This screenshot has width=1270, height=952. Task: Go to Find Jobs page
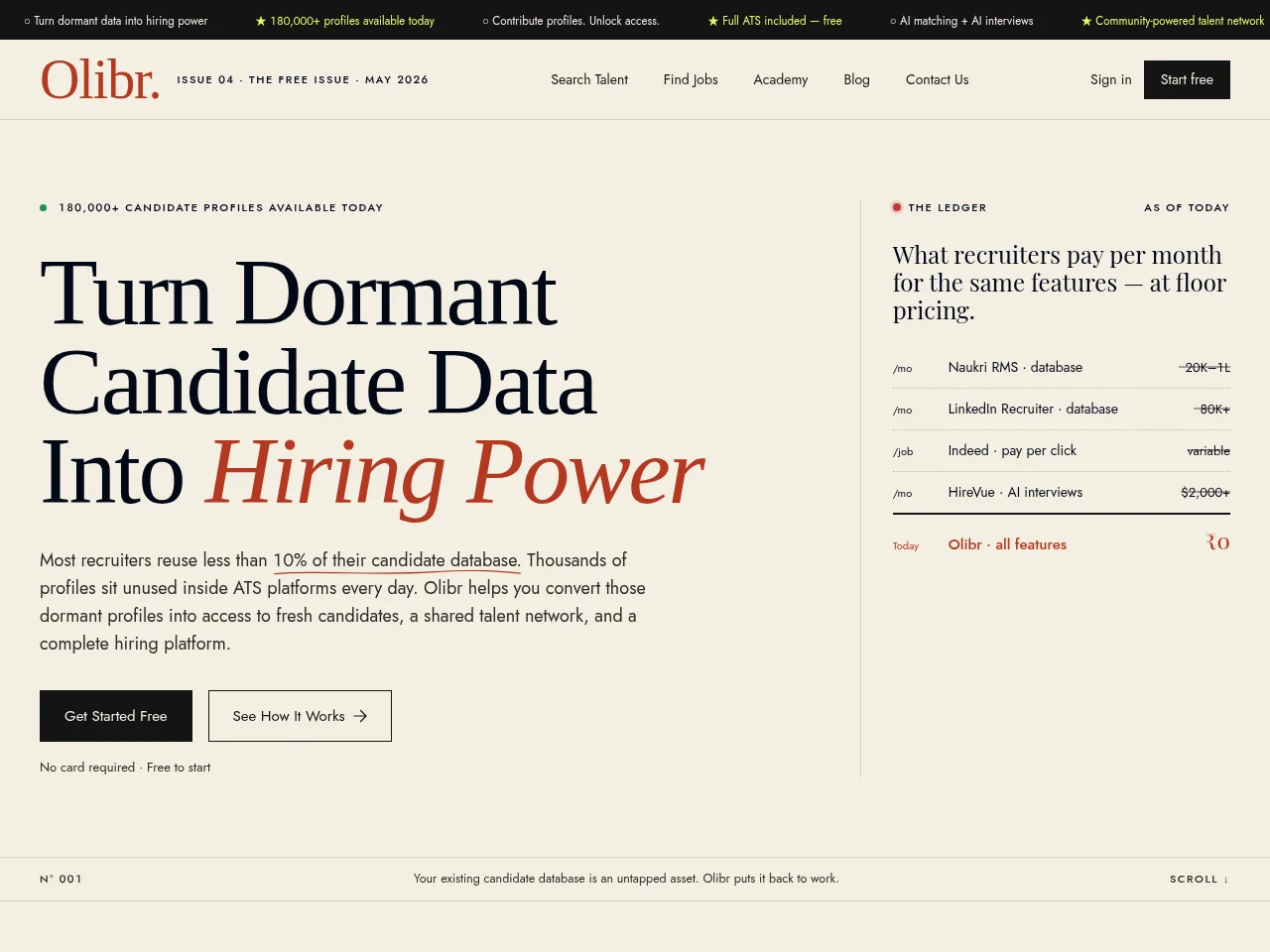(691, 79)
